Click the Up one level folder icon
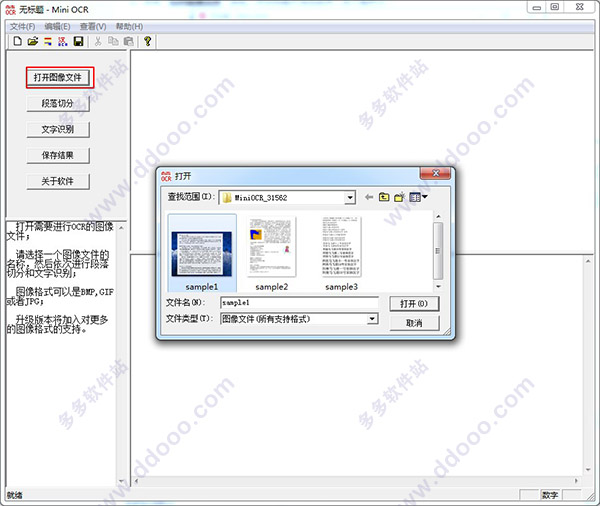 click(384, 197)
